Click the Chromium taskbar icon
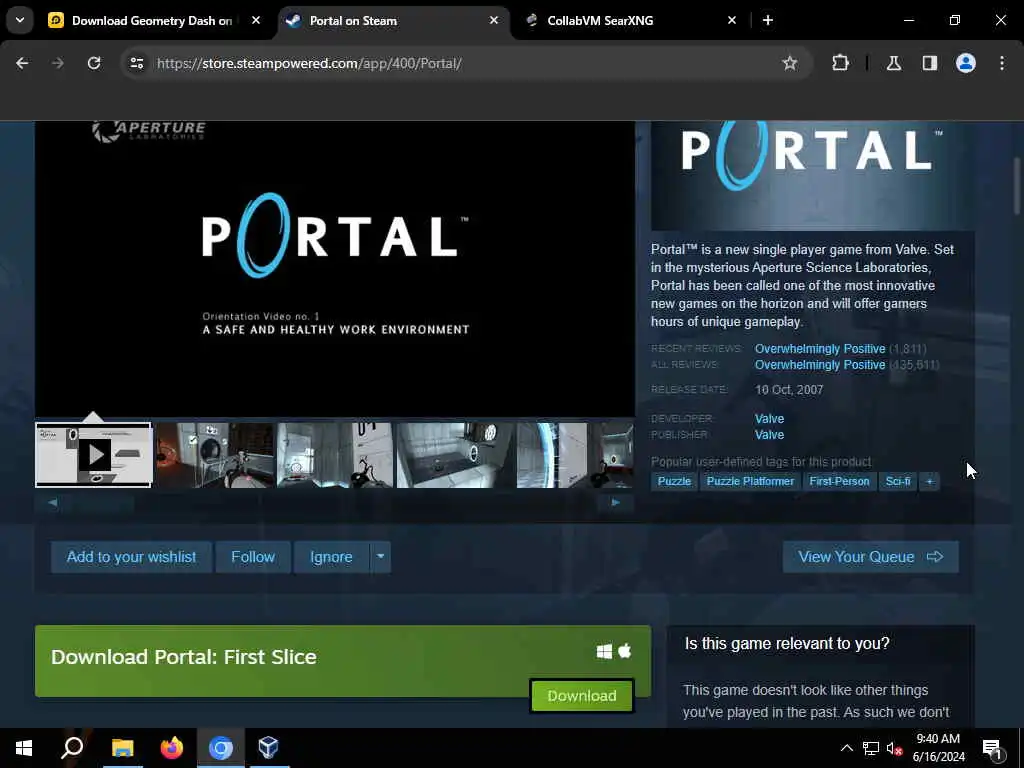Screen dimensions: 1024x768 [221, 748]
